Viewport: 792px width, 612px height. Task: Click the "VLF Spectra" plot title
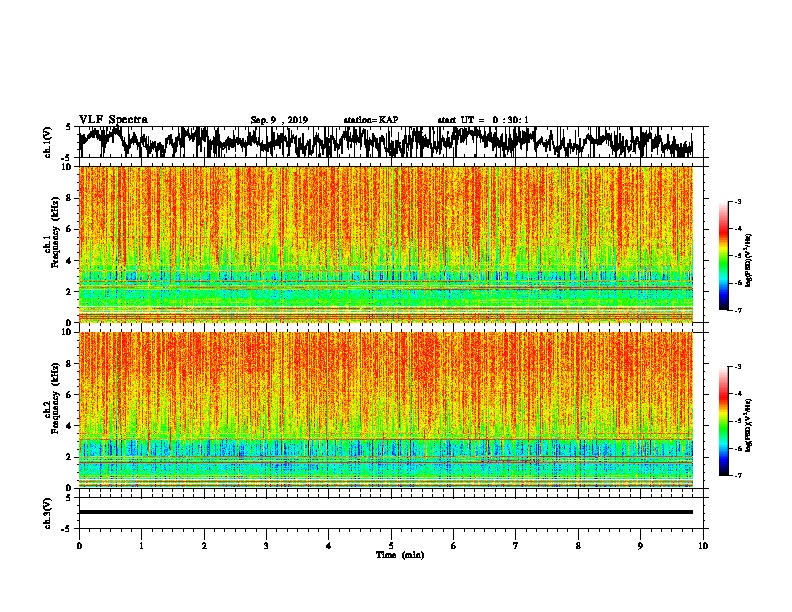[x=113, y=119]
